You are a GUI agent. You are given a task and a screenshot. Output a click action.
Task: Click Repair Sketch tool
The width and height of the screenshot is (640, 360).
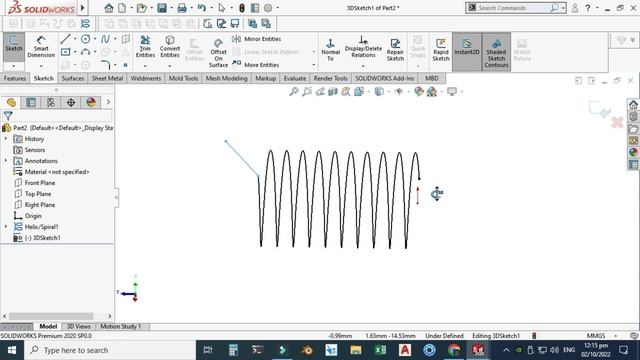[x=395, y=50]
